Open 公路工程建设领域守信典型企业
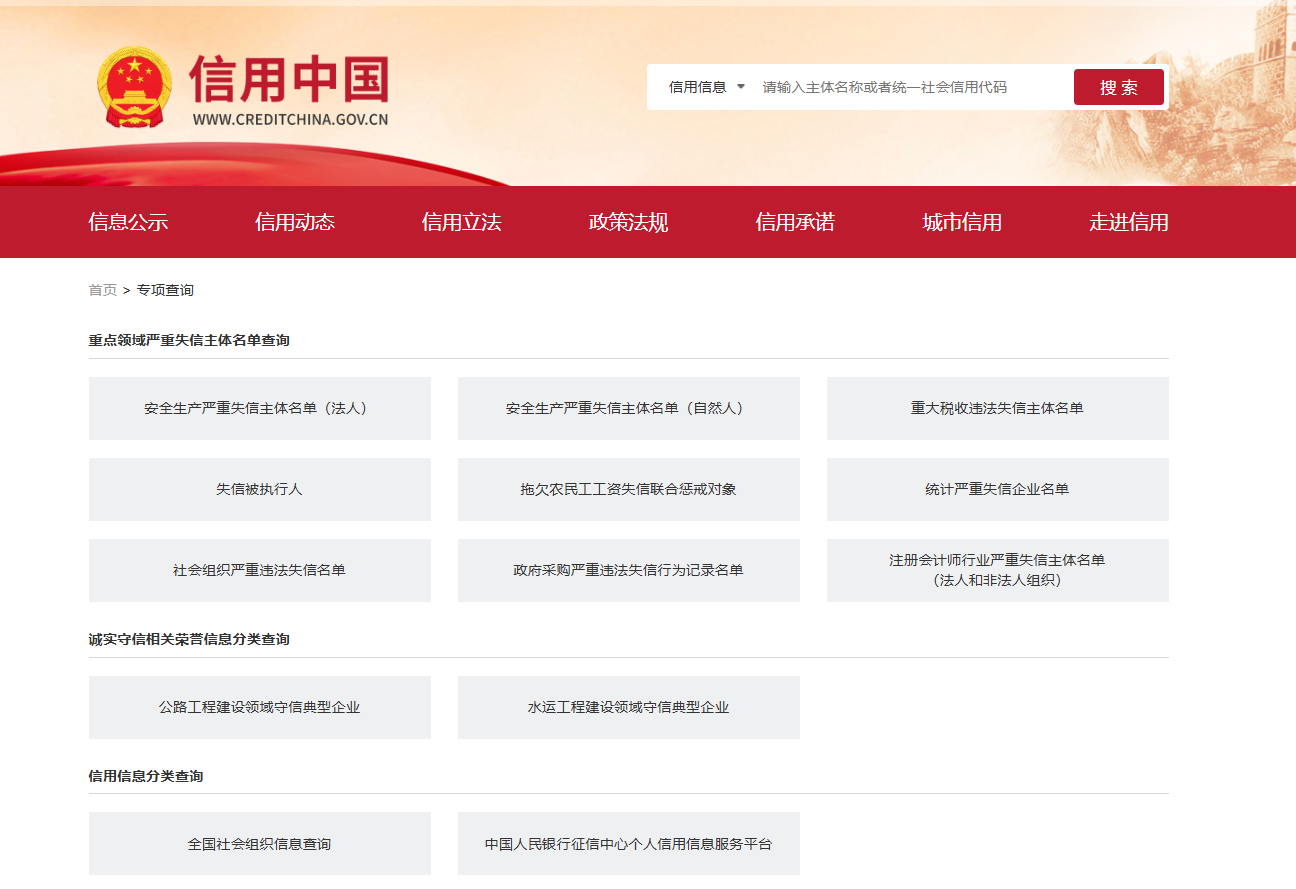 pyautogui.click(x=260, y=707)
